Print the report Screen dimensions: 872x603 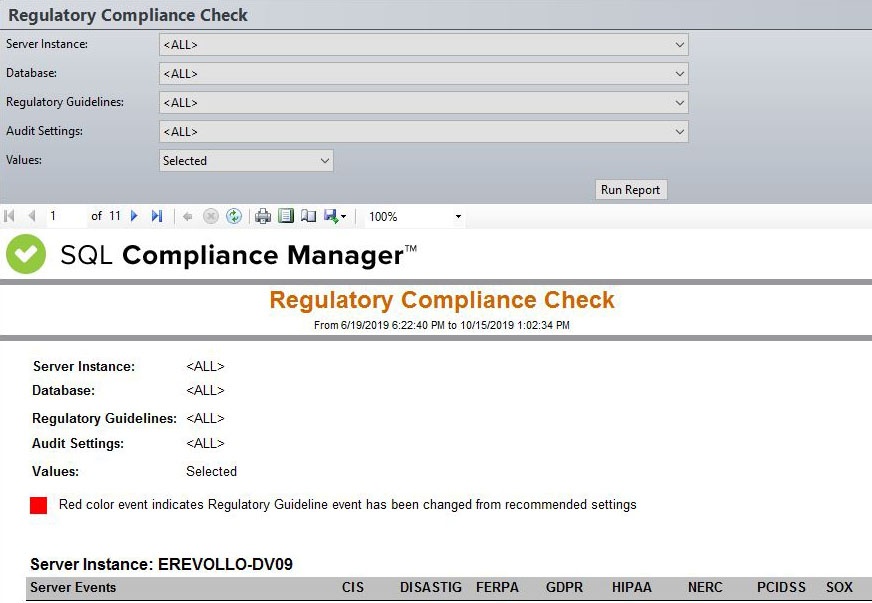coord(262,216)
